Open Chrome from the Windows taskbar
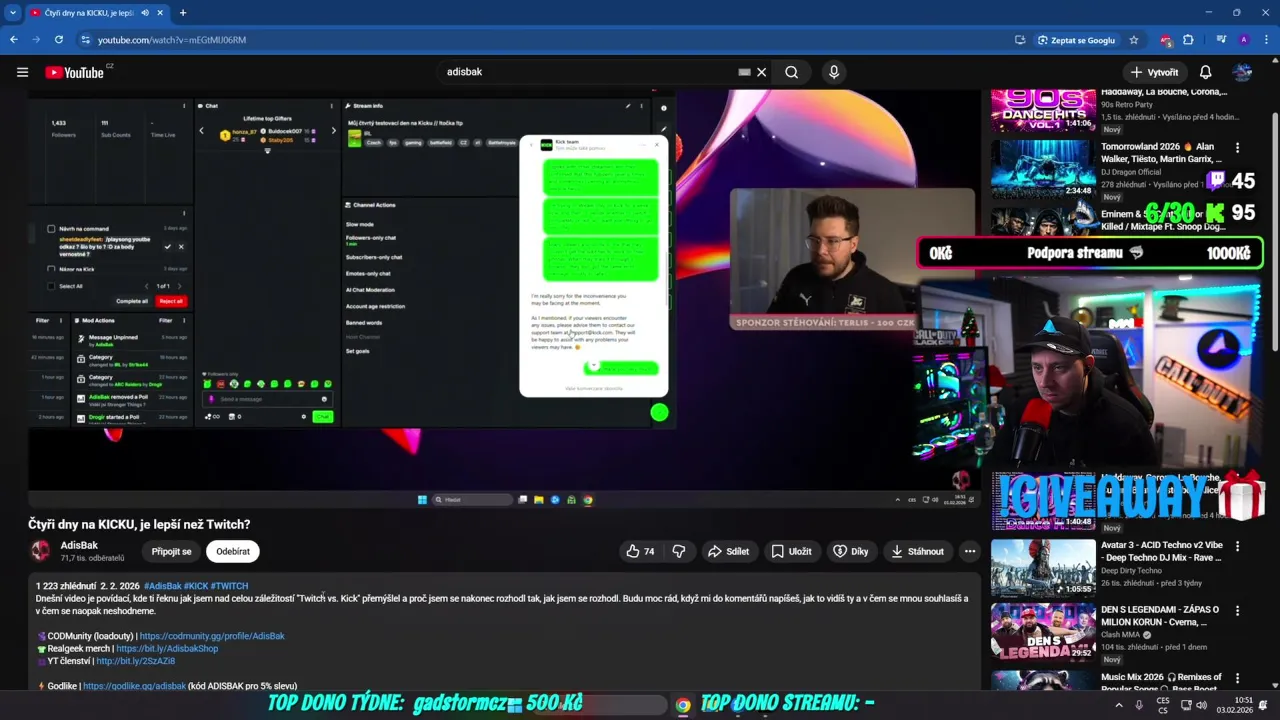The height and width of the screenshot is (720, 1280). tap(682, 705)
